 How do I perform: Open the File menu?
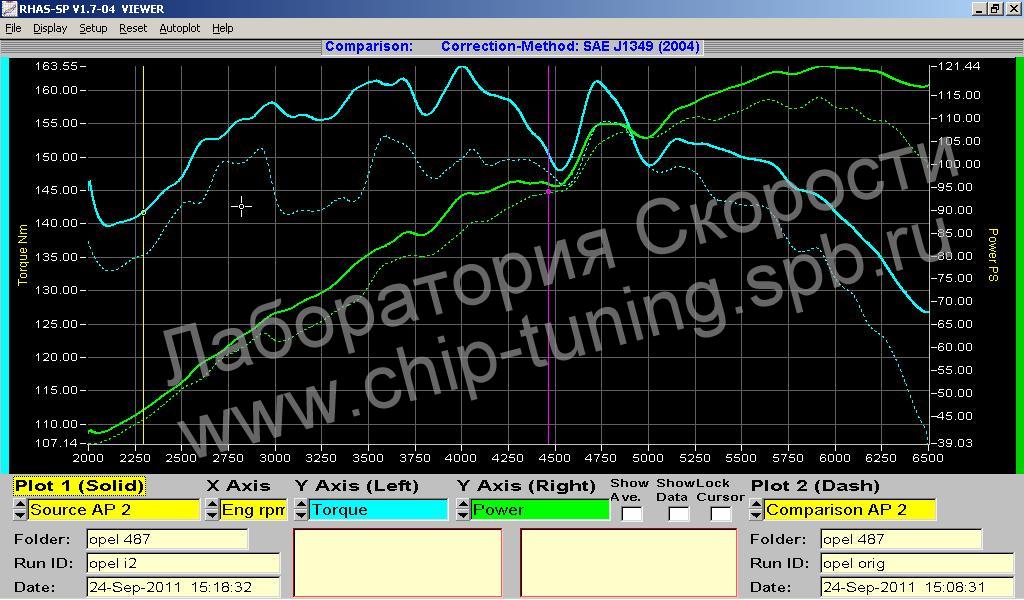(13, 28)
